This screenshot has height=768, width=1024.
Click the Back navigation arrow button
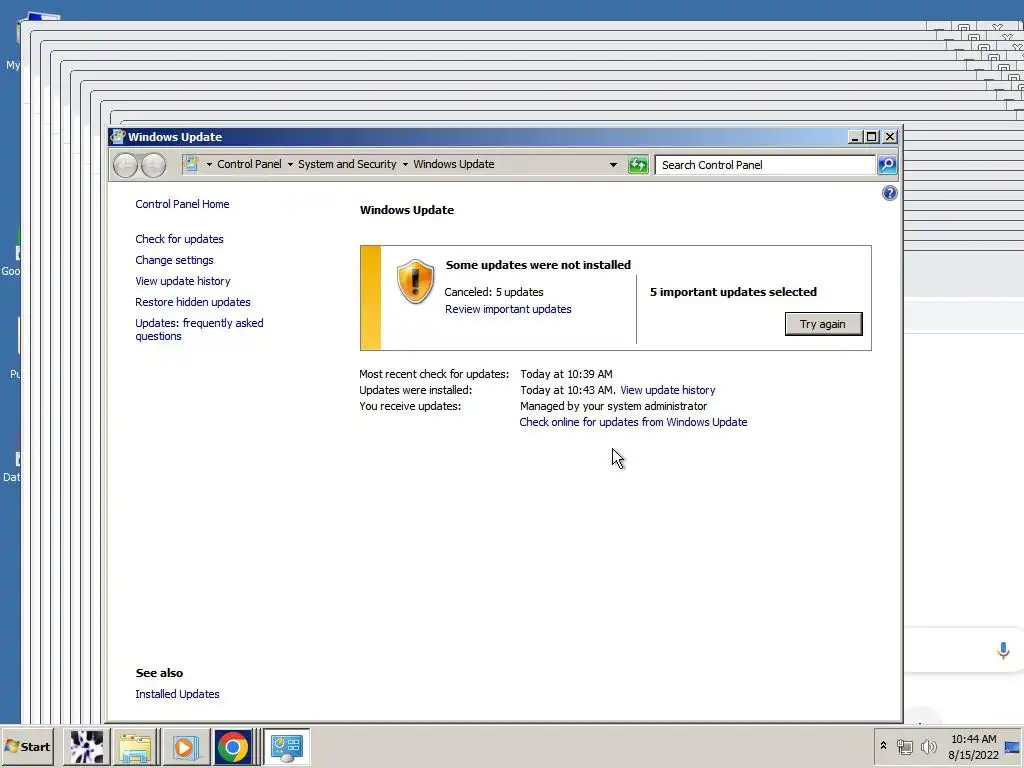125,165
